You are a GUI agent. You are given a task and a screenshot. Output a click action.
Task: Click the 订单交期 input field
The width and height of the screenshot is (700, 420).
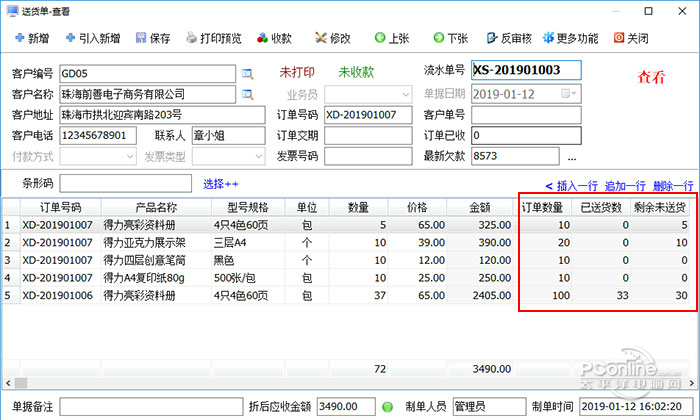click(x=368, y=136)
